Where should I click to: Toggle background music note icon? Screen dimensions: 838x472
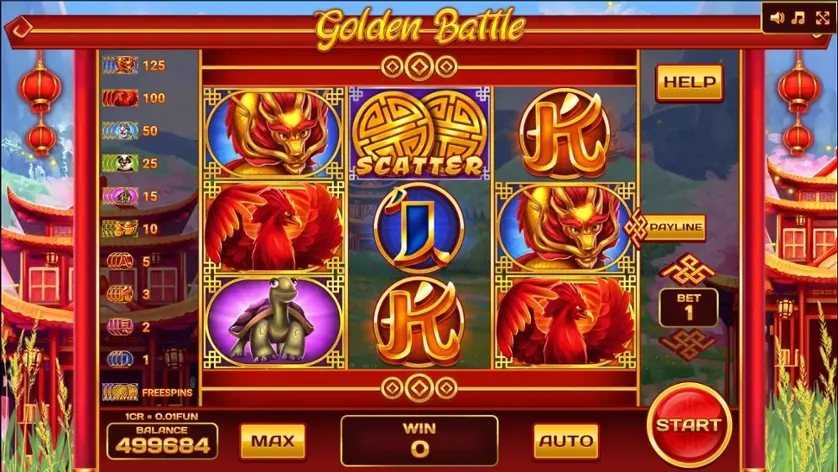pos(798,18)
